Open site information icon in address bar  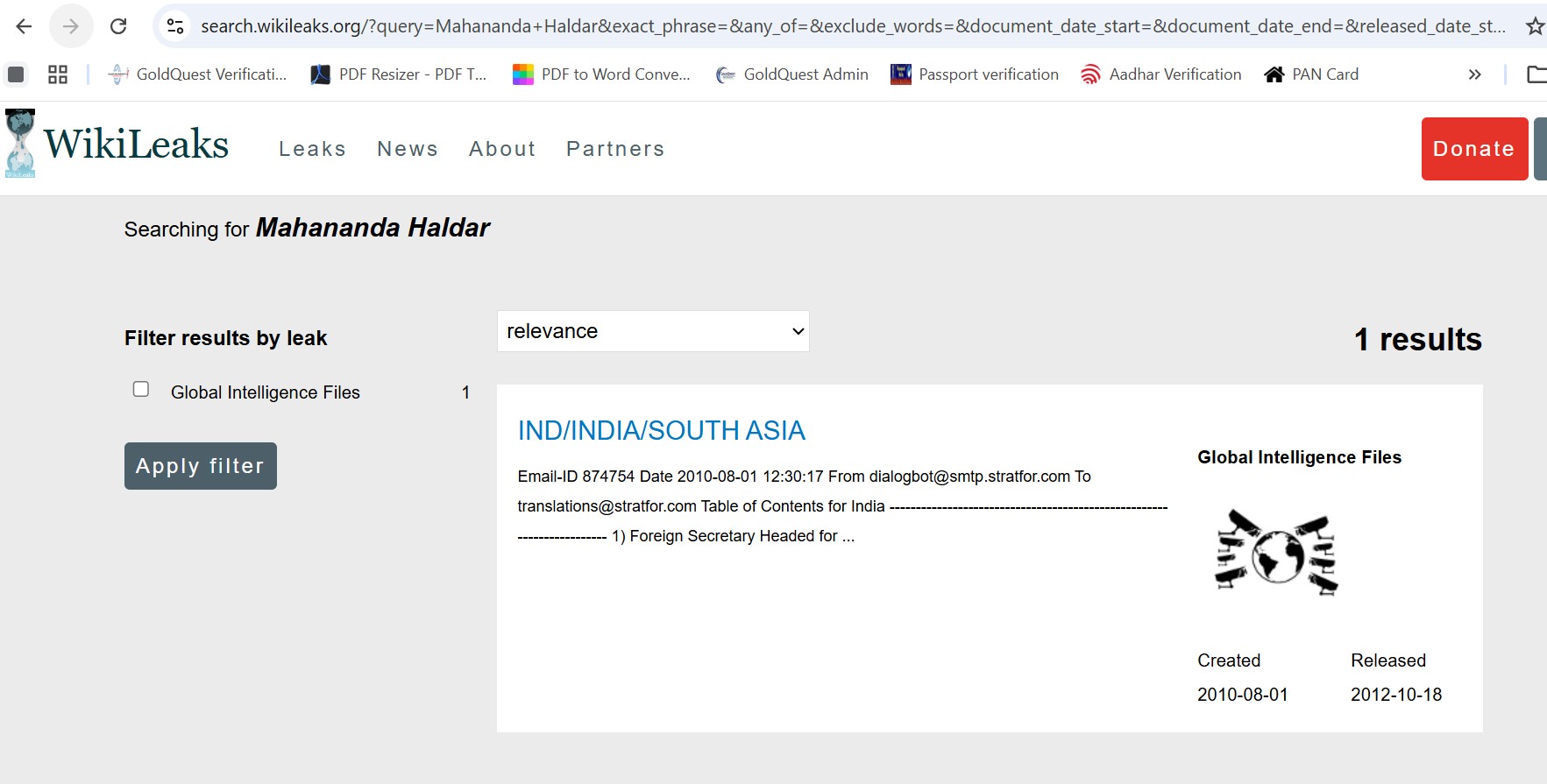pos(175,26)
